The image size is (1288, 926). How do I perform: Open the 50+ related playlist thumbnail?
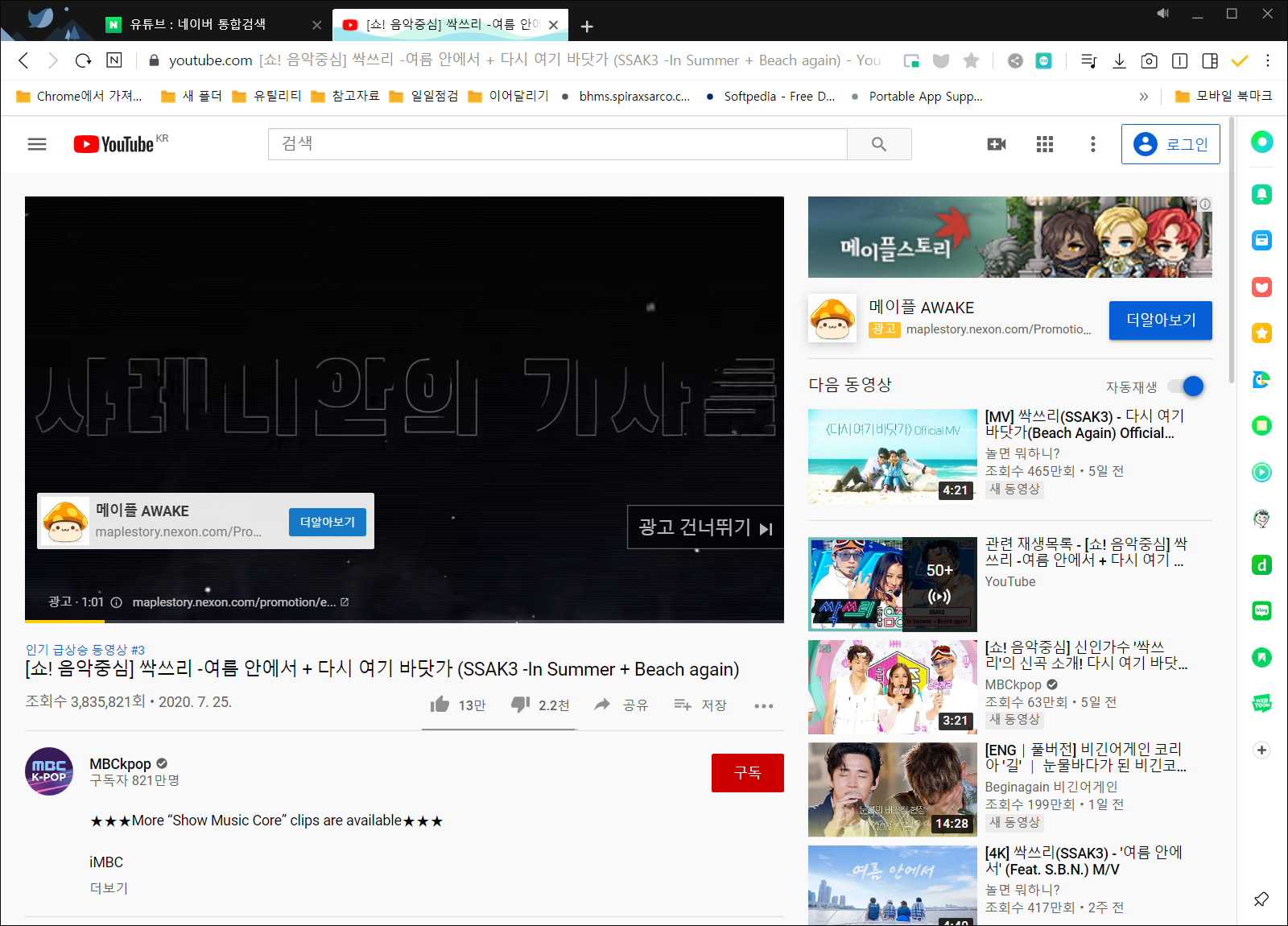[x=892, y=585]
